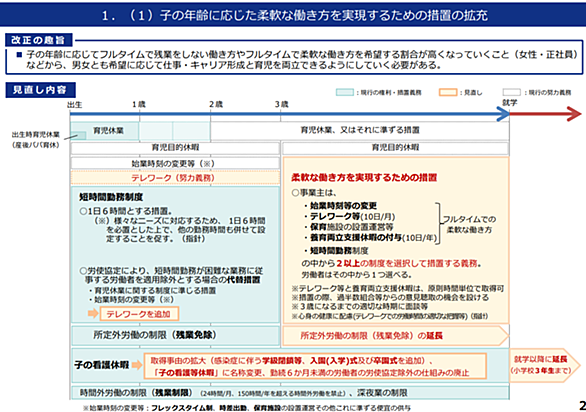Viewport: 586px width, 412px height.
Task: Click bullet 始業時刻等の変更
Action: (x=340, y=206)
